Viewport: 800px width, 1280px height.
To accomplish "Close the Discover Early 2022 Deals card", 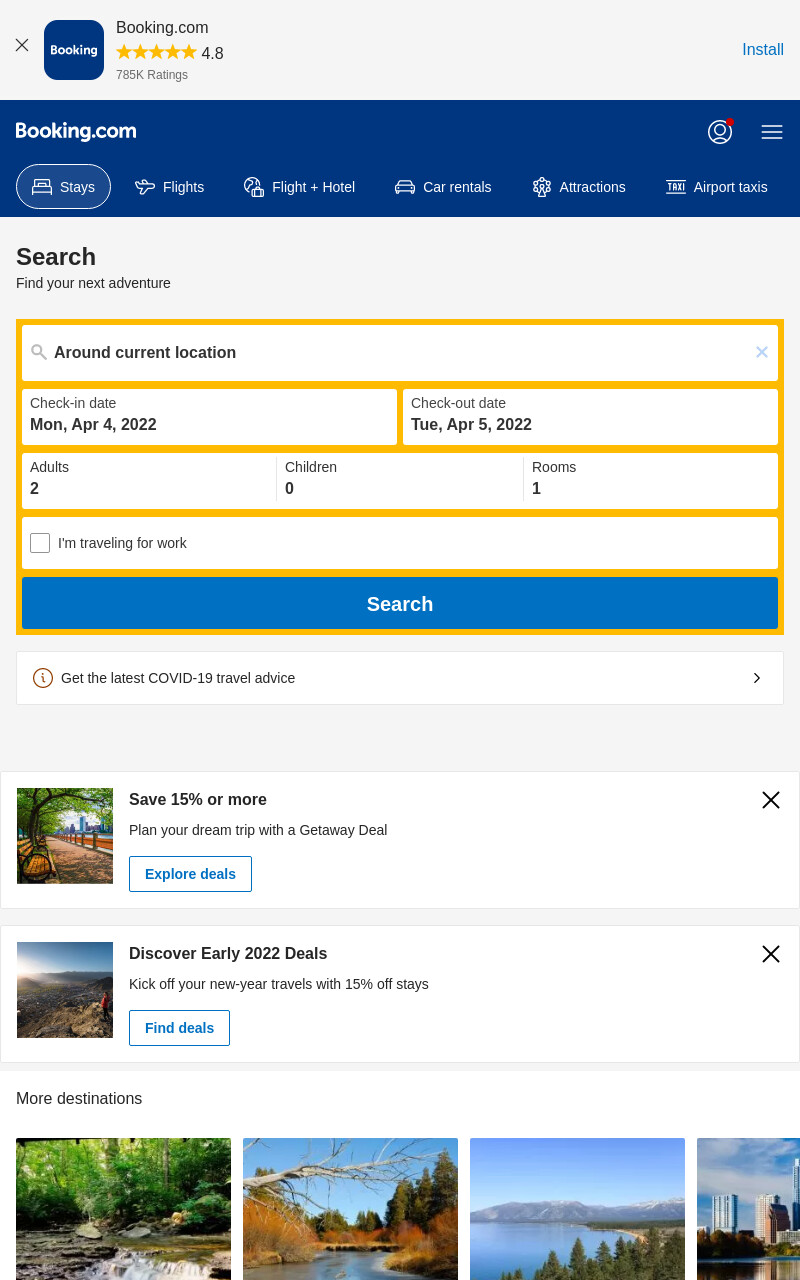I will point(771,954).
